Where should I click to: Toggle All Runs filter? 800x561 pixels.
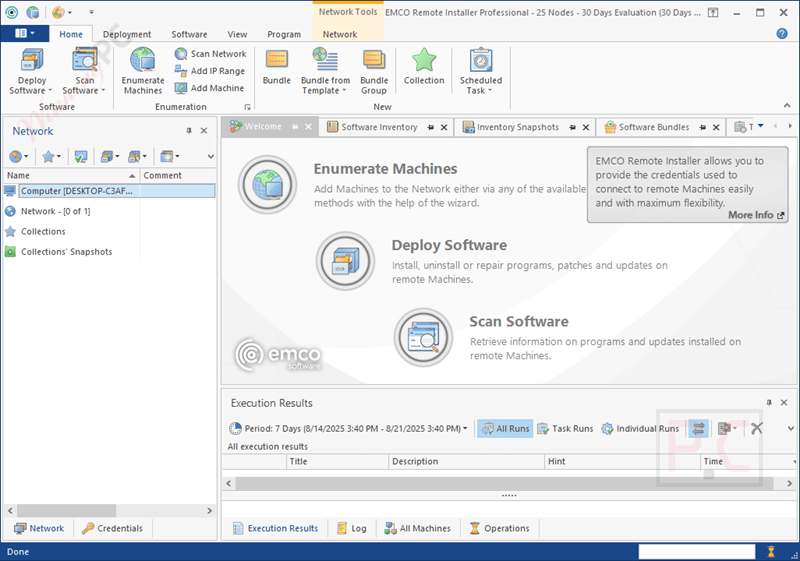(x=505, y=428)
